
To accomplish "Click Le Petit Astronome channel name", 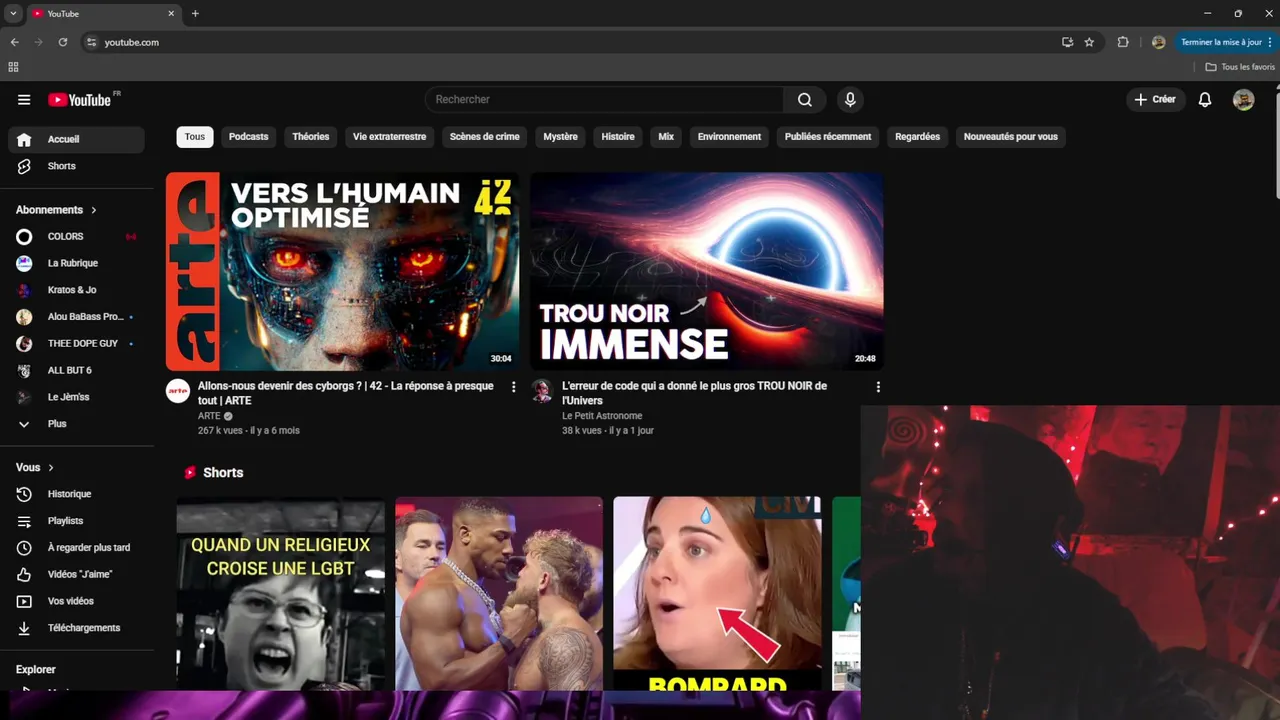I will [602, 416].
